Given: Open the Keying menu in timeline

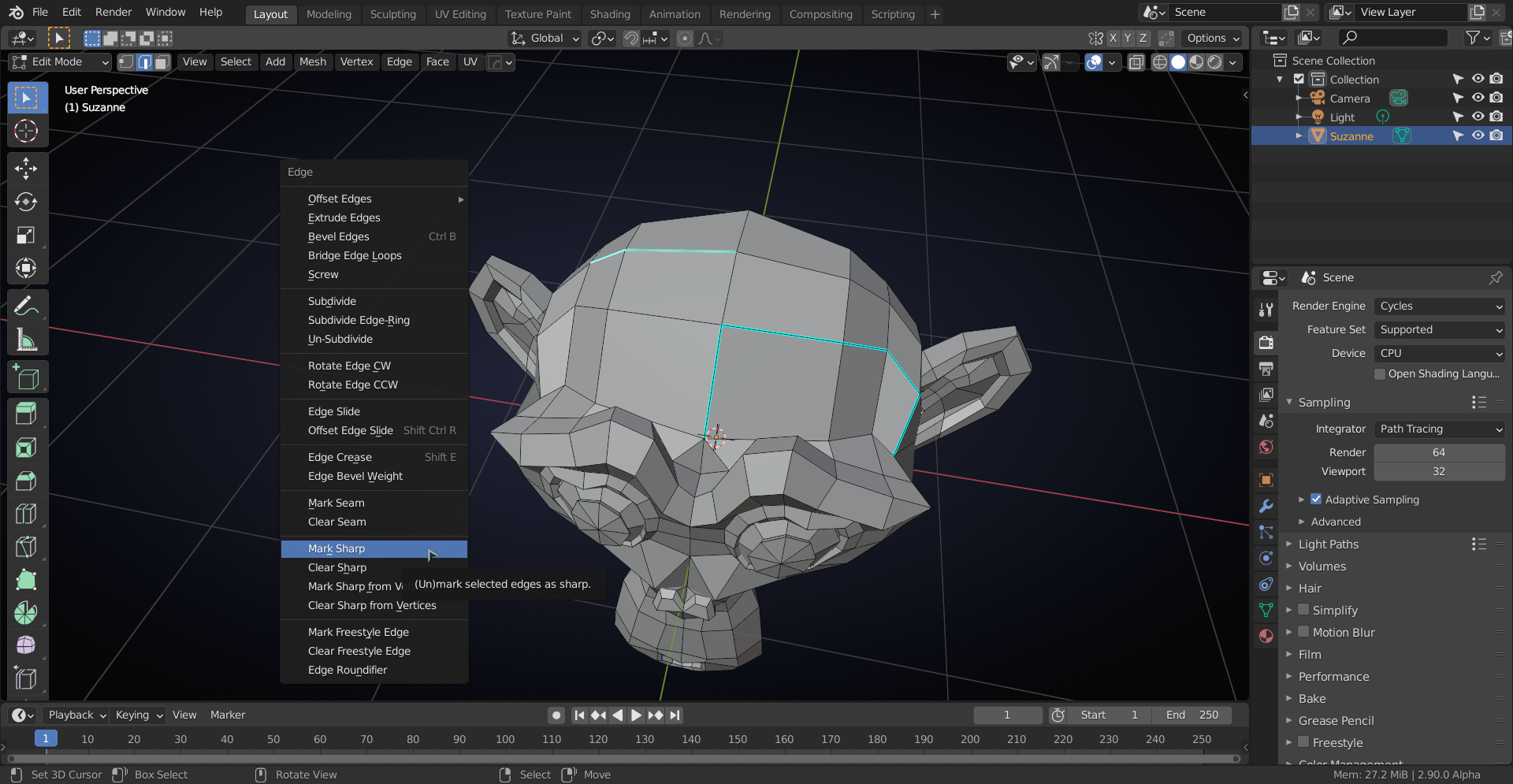Looking at the screenshot, I should tap(138, 715).
